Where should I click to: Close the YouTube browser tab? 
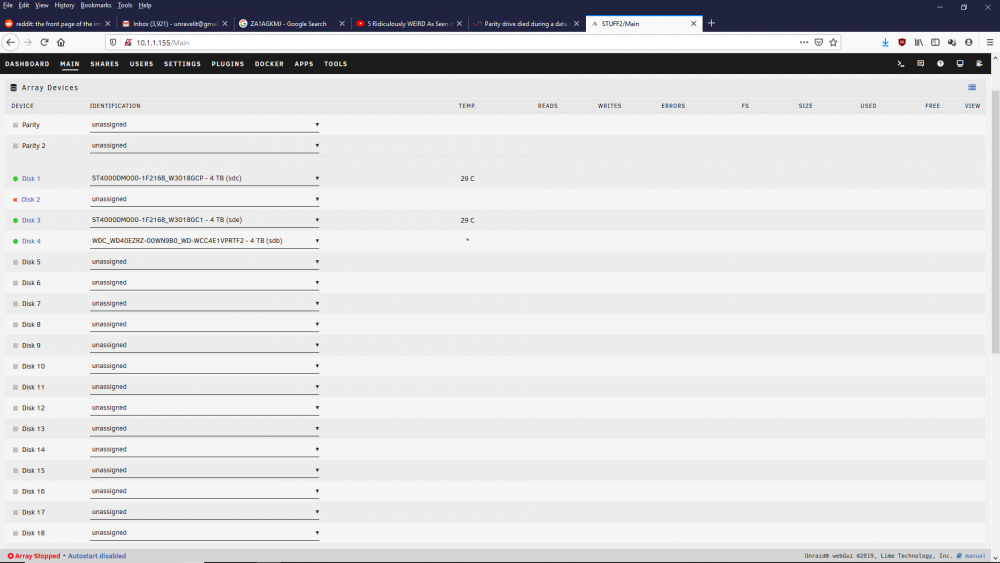[x=459, y=24]
